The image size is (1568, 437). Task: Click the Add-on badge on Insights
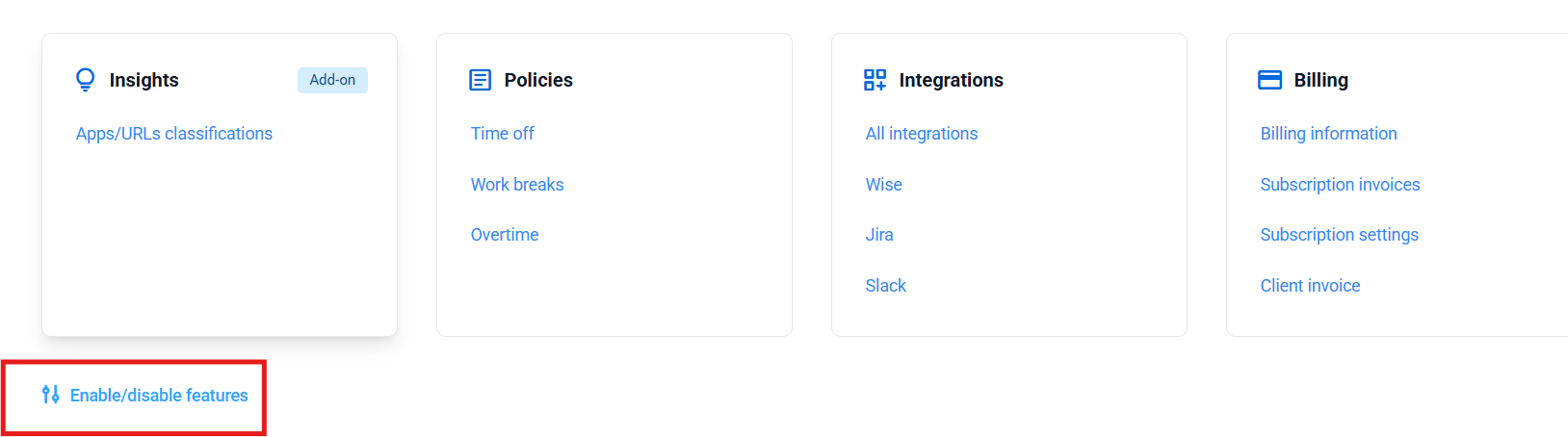pos(332,80)
